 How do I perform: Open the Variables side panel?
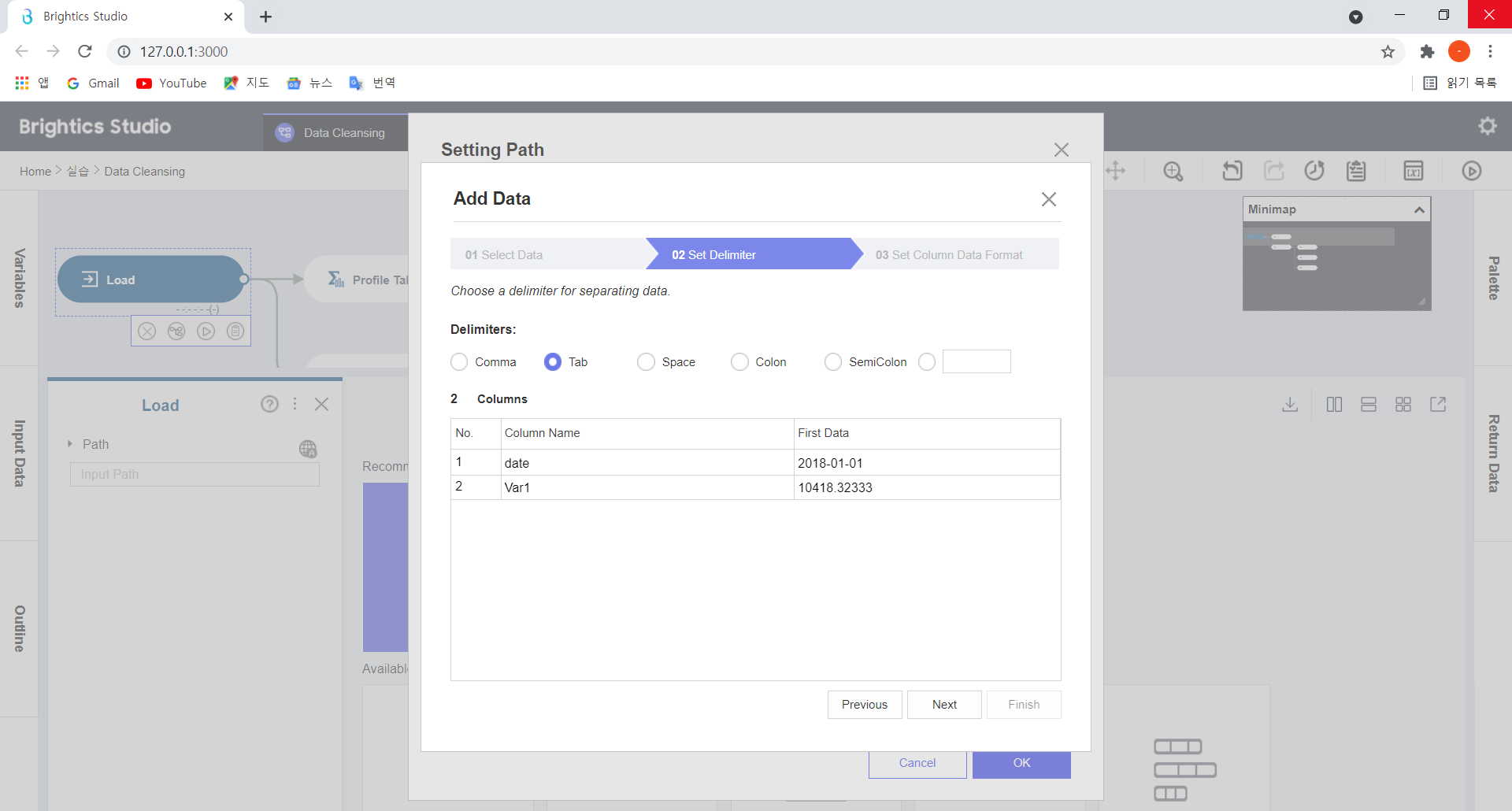click(x=19, y=278)
